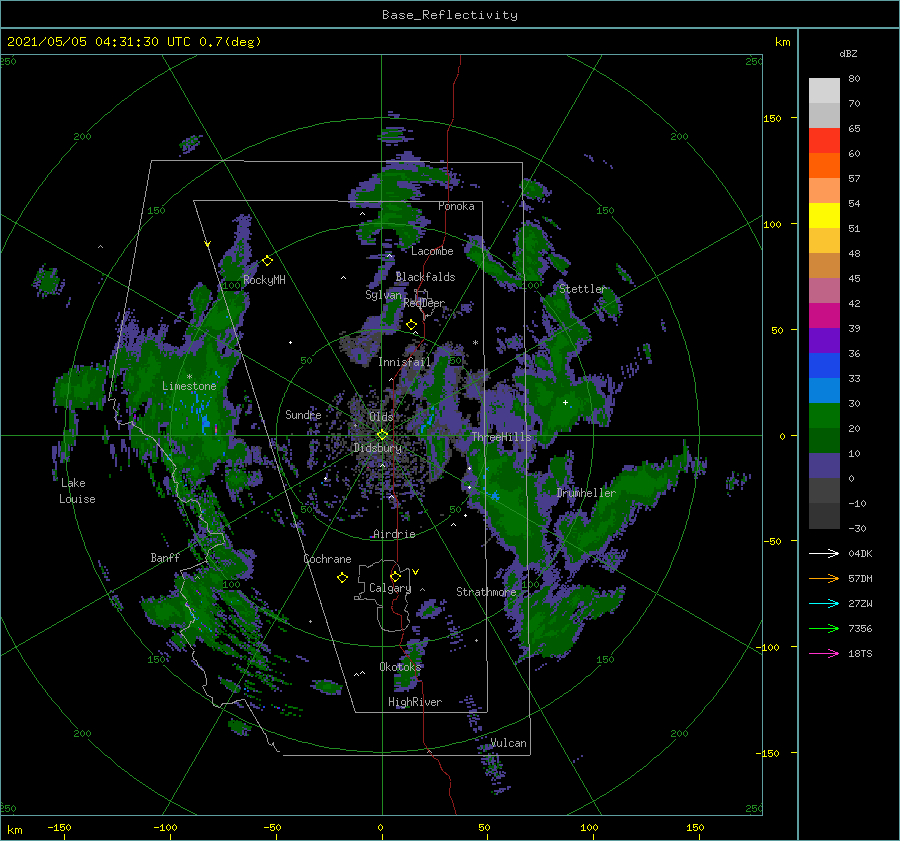This screenshot has height=841, width=900.
Task: Click the yellow -150 bottom axis label
Action: tap(59, 827)
